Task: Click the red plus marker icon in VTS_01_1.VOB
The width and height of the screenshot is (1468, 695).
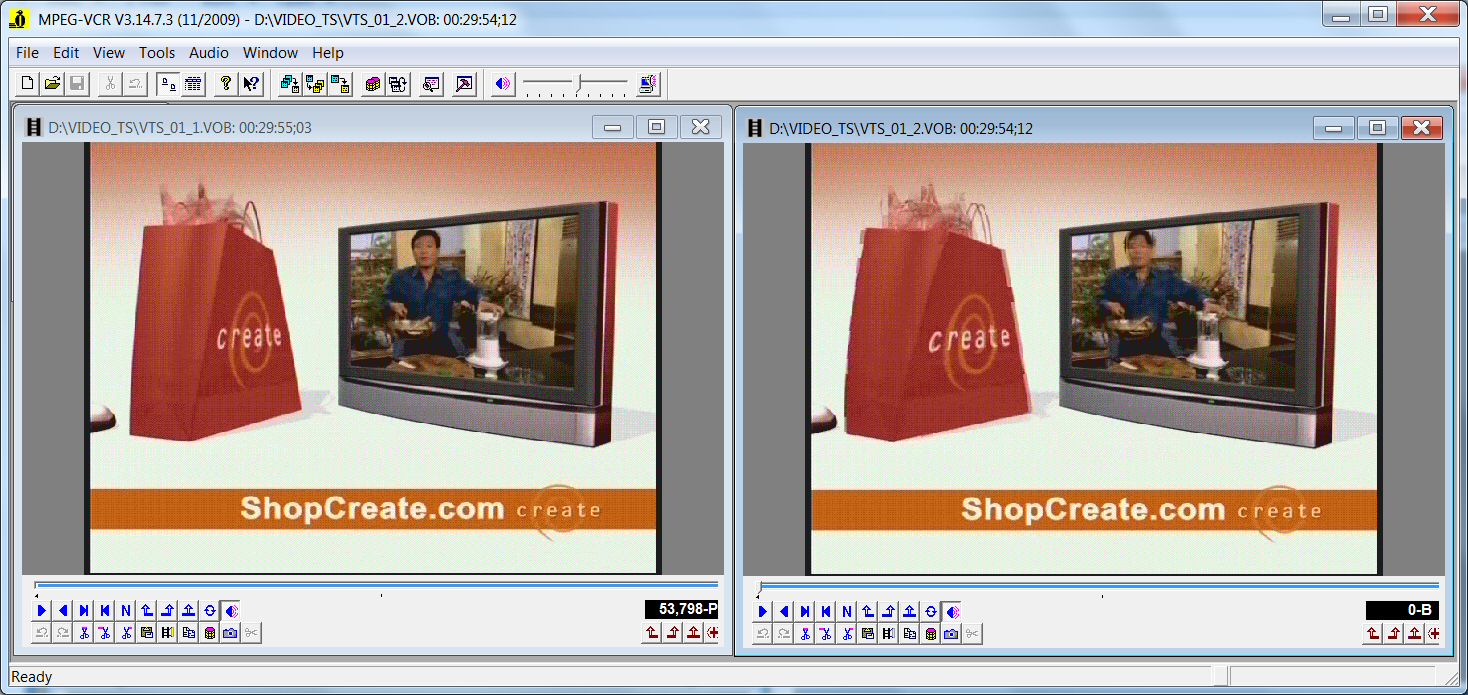Action: pyautogui.click(x=713, y=633)
